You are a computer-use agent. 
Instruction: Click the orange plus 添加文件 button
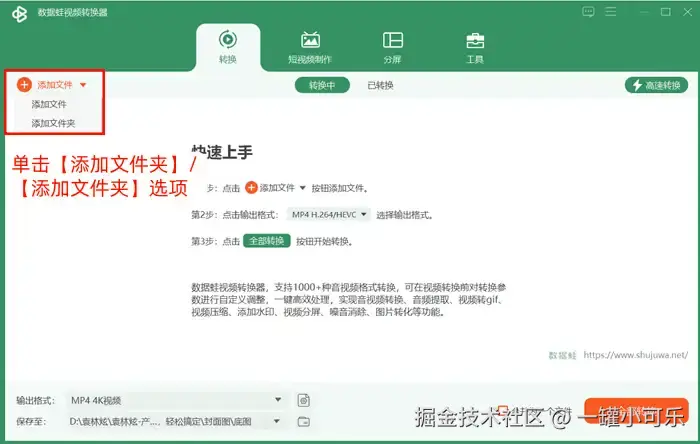pyautogui.click(x=45, y=85)
